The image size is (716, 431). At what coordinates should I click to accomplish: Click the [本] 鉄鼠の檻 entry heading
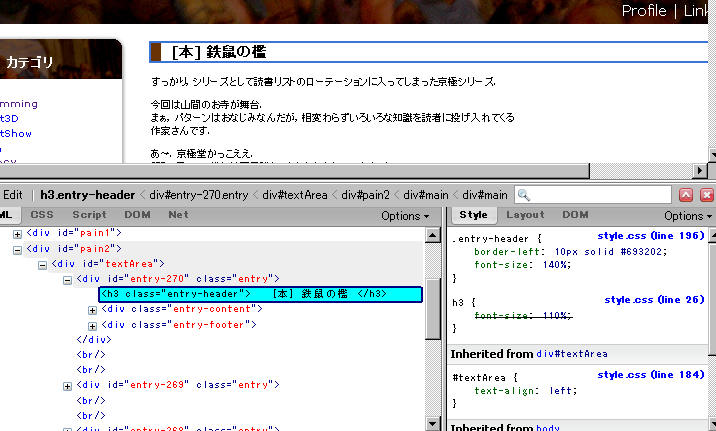point(219,52)
